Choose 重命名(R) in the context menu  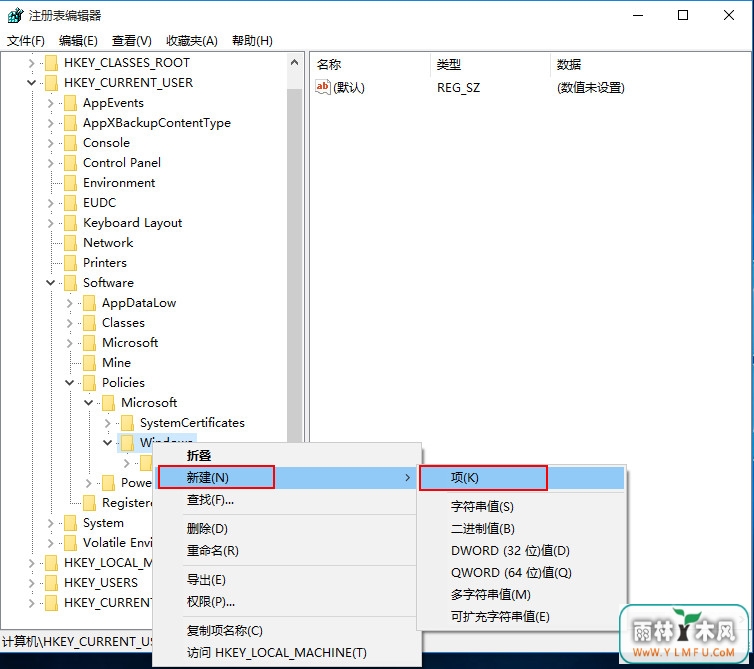[287, 551]
